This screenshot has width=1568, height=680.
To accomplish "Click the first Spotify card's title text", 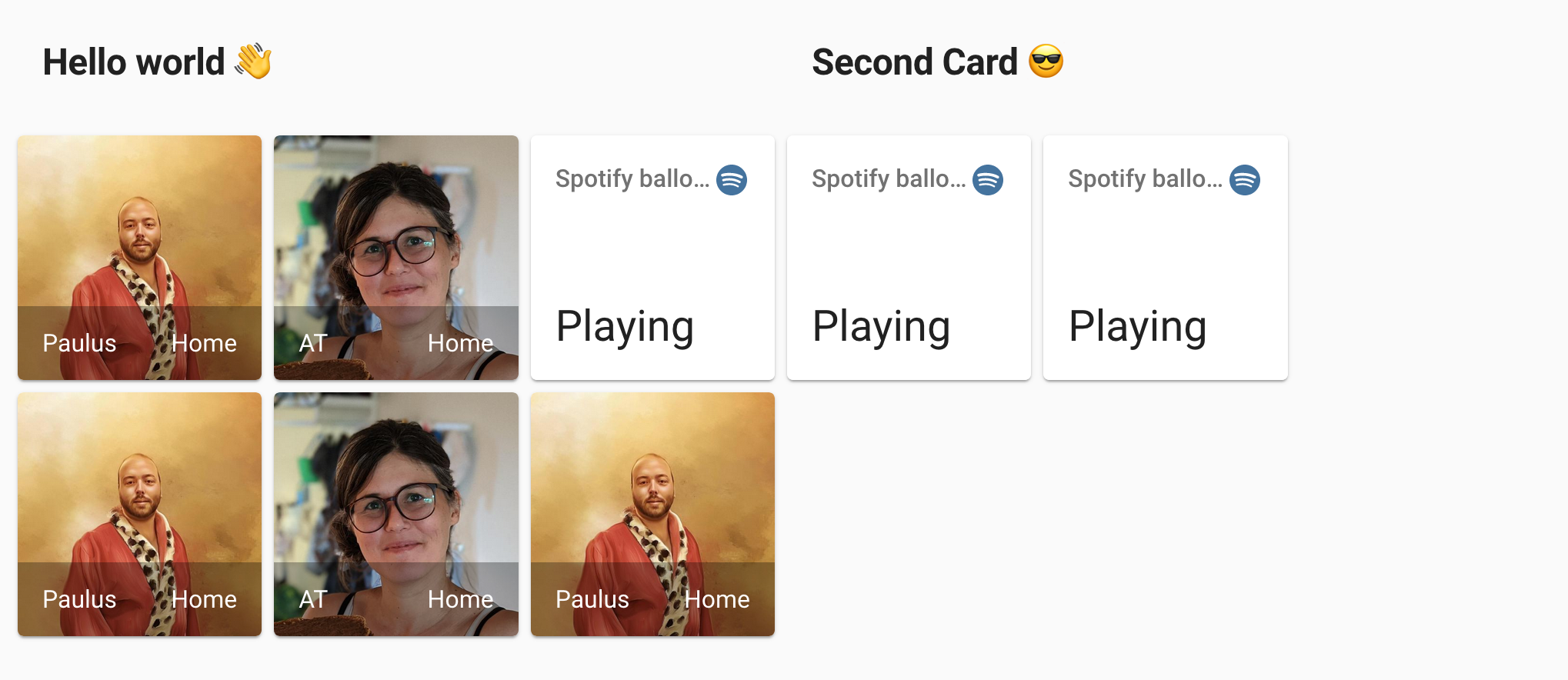I will [x=632, y=179].
